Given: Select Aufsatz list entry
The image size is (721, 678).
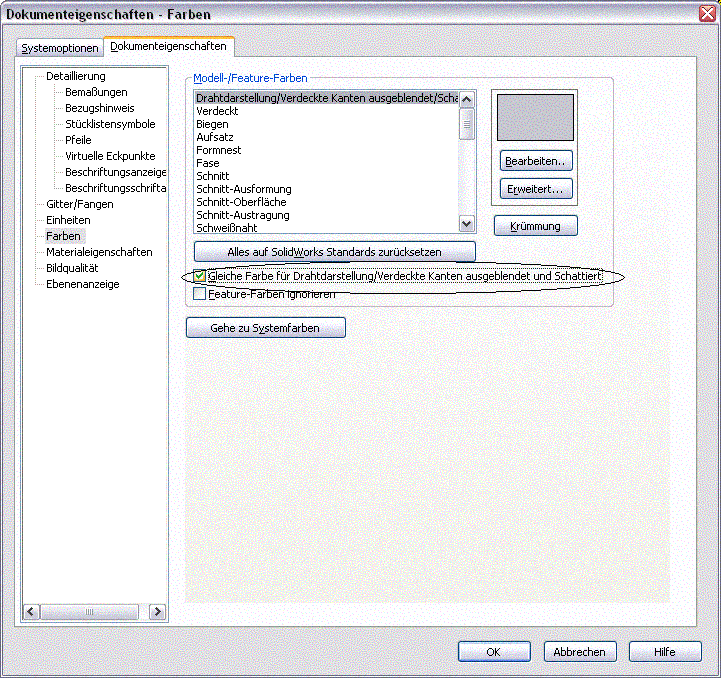Looking at the screenshot, I should [x=326, y=137].
